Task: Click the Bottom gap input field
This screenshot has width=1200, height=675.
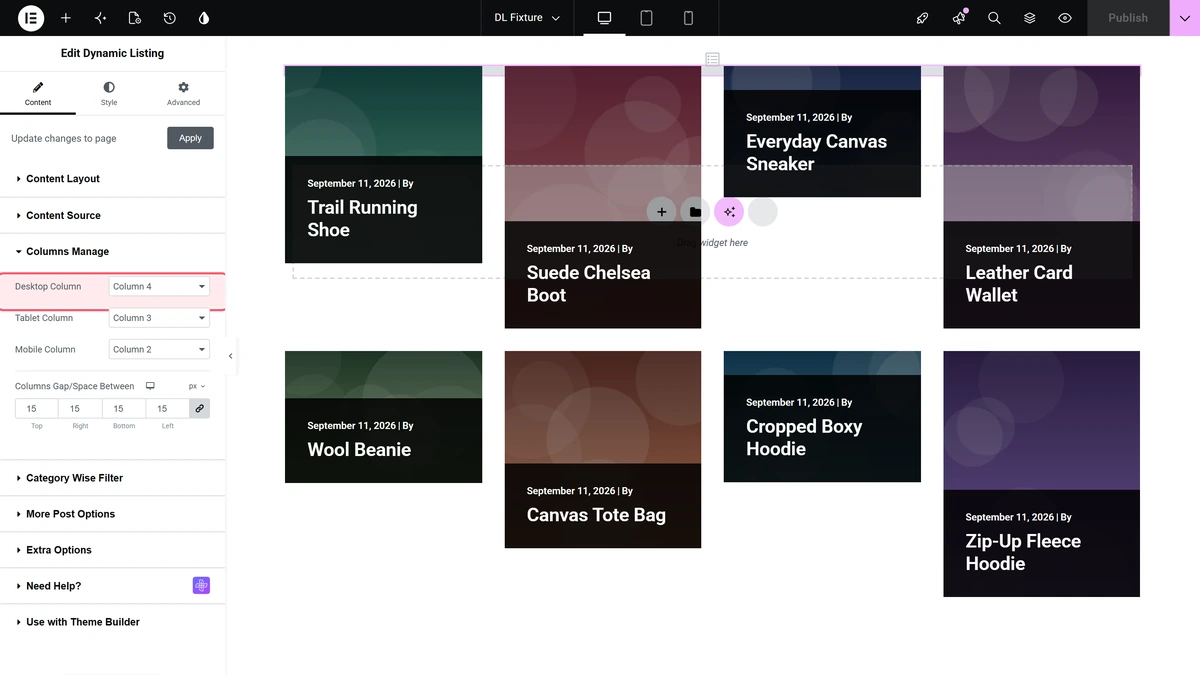Action: 124,408
